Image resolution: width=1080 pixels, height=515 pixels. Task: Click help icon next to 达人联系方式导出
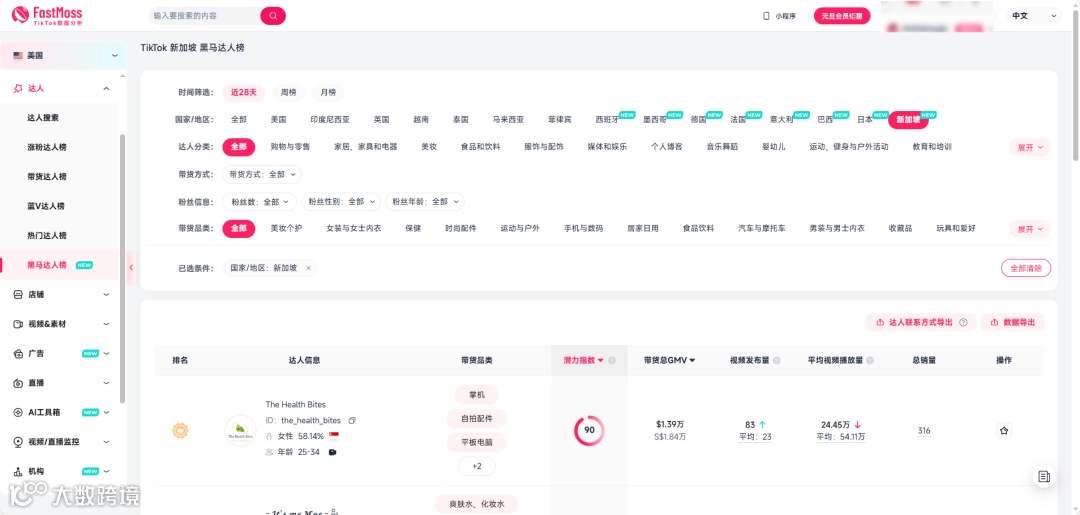coord(964,322)
